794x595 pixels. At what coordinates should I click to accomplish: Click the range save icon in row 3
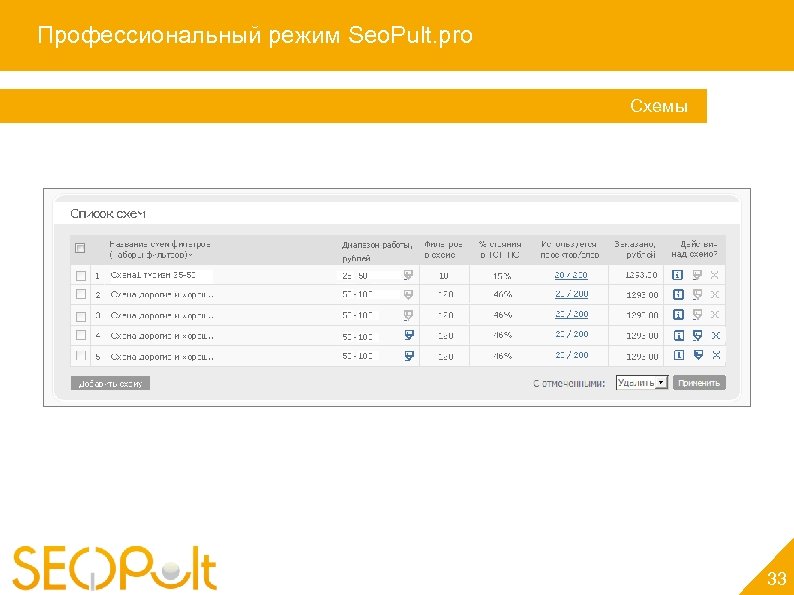tap(408, 315)
